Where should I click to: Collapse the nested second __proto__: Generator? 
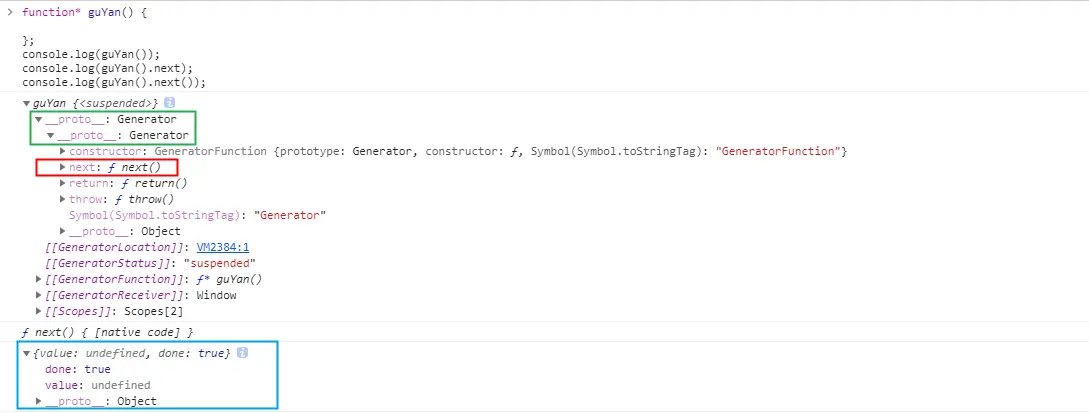[50, 135]
